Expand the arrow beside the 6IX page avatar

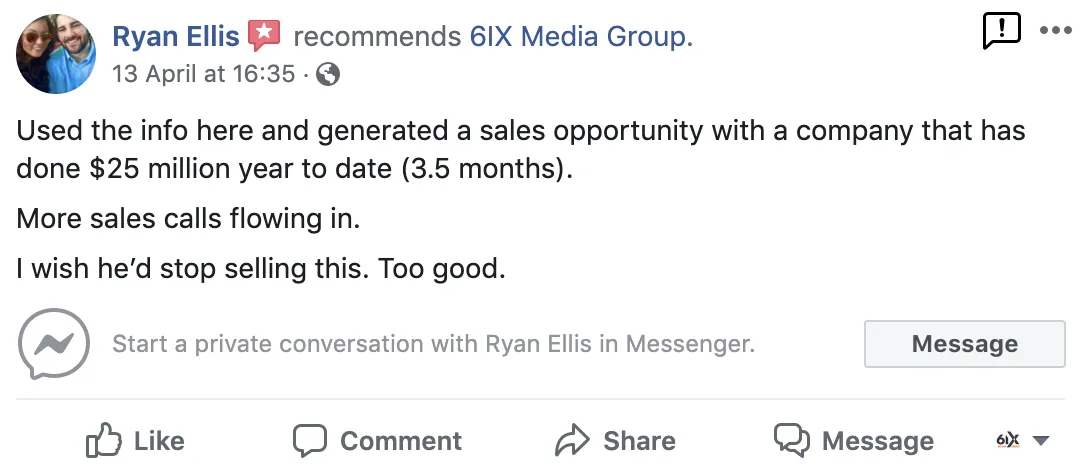1040,441
